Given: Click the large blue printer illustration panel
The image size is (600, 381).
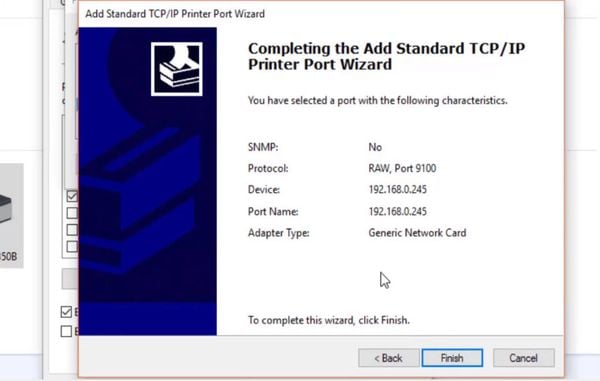Looking at the screenshot, I should point(148,181).
